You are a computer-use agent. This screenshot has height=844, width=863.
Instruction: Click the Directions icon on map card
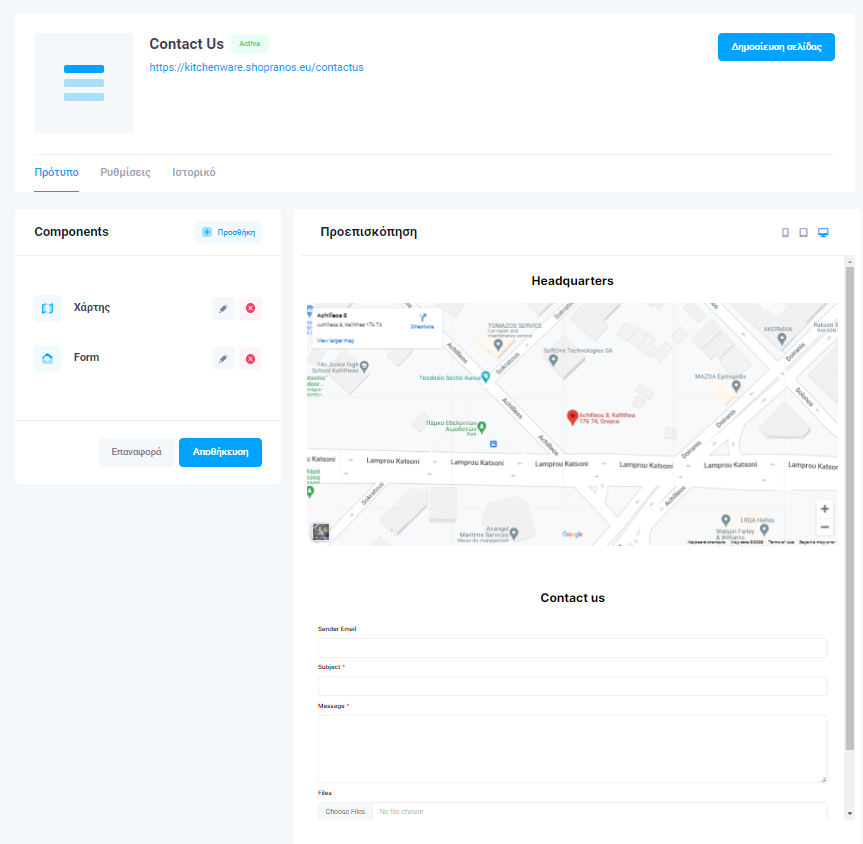(x=422, y=320)
